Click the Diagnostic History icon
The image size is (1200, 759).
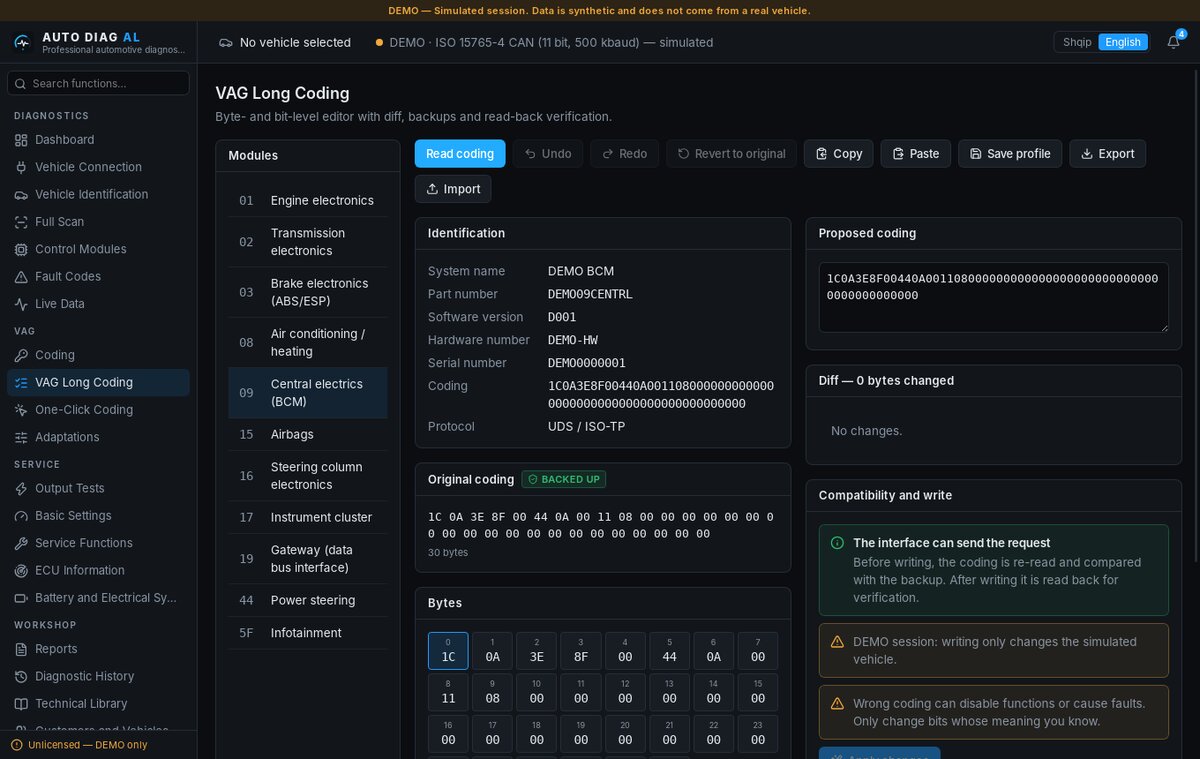tap(21, 676)
